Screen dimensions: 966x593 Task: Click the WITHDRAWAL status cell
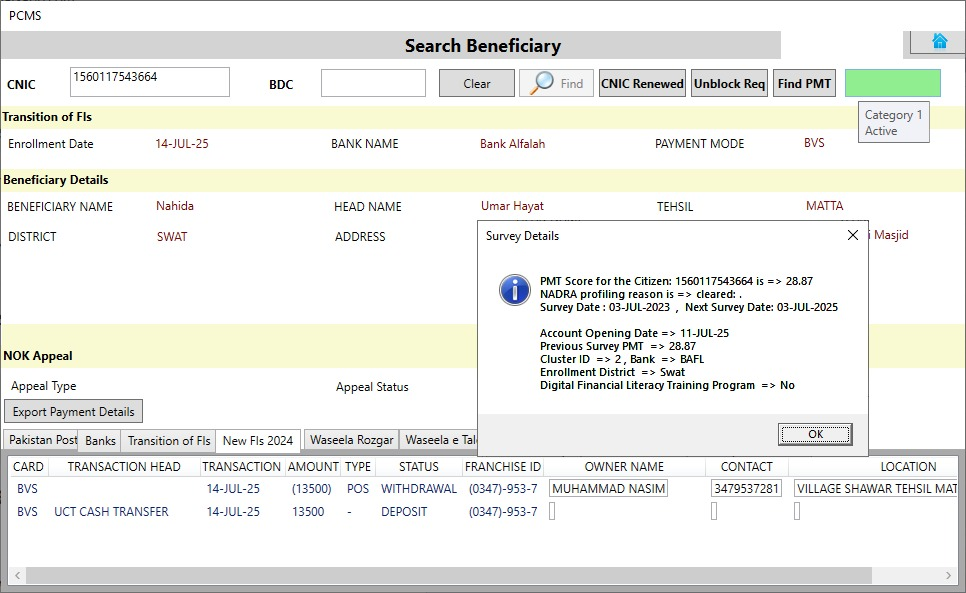pos(419,488)
